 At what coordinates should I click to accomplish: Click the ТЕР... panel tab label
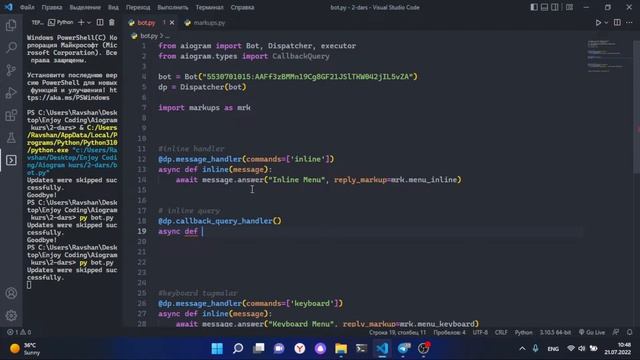pyautogui.click(x=37, y=22)
